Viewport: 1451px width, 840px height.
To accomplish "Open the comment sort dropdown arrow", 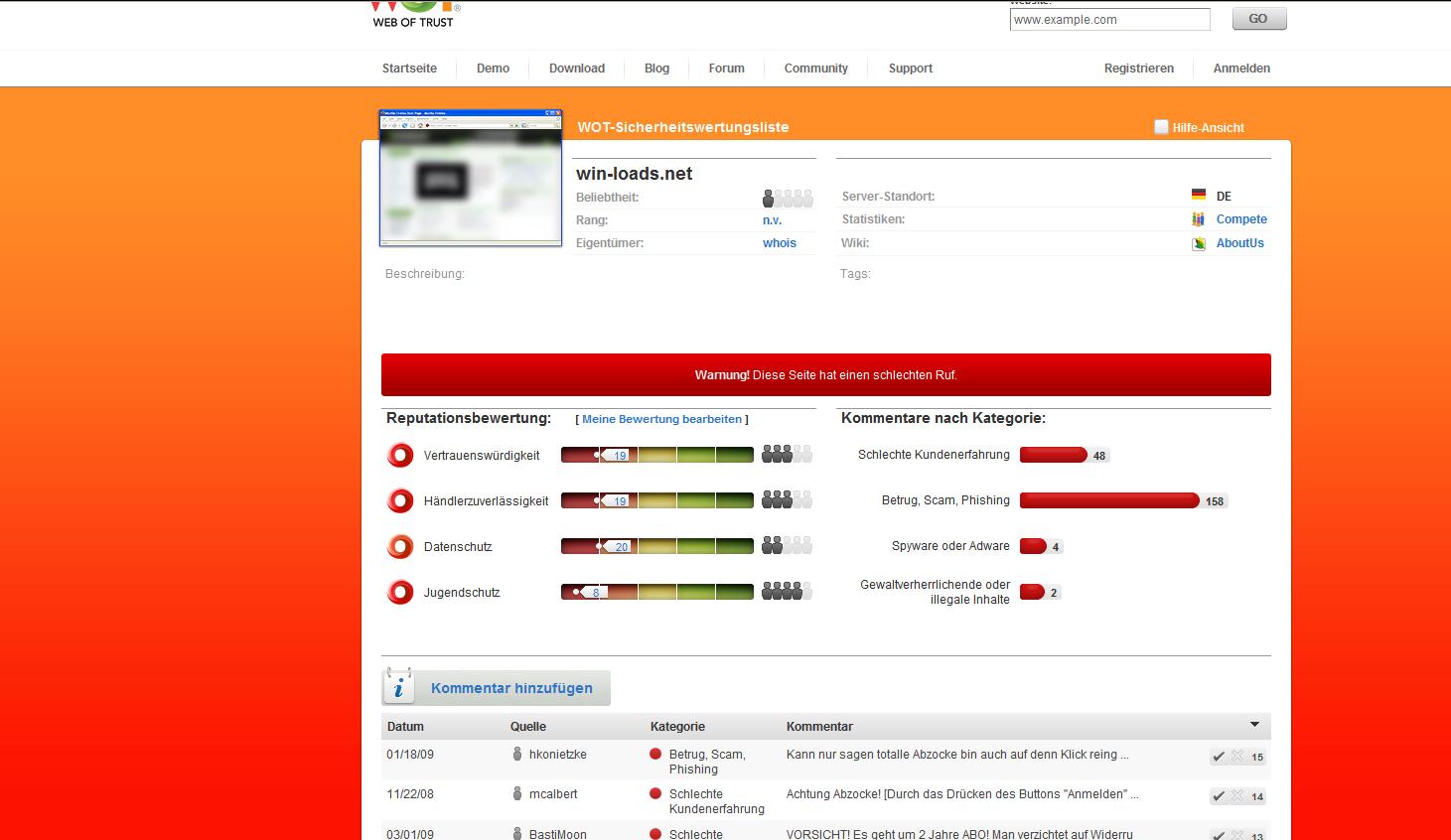I will (x=1254, y=725).
